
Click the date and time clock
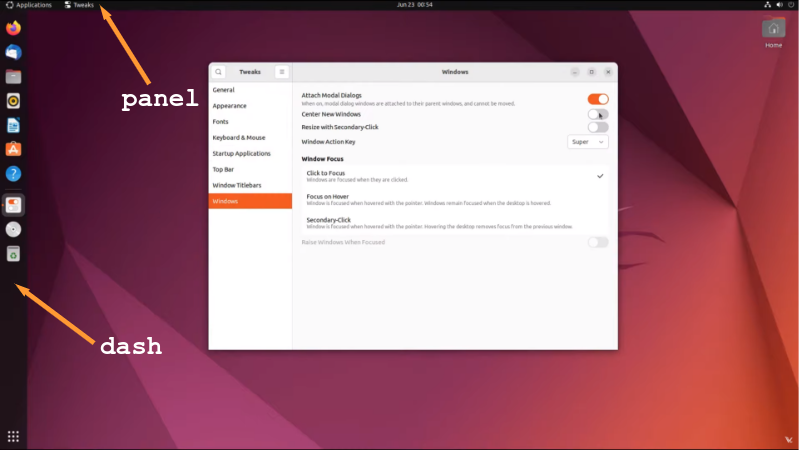(x=415, y=5)
